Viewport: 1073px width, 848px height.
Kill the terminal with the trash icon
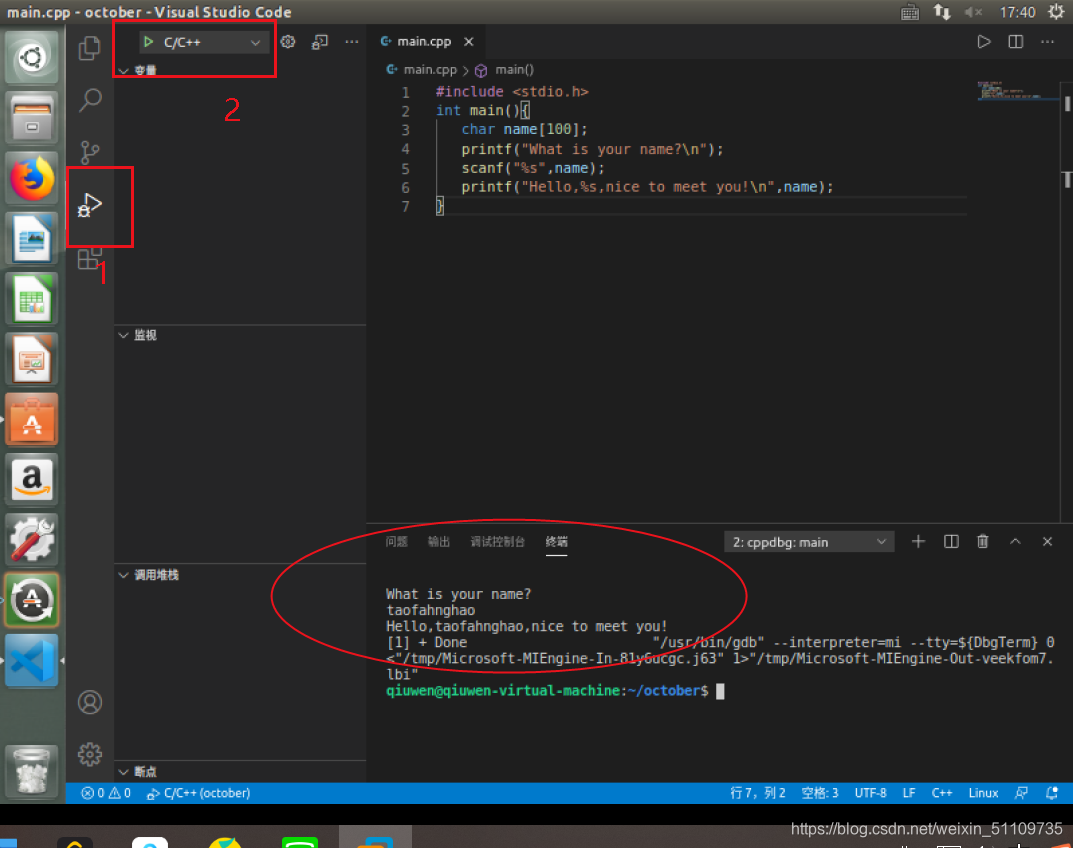coord(983,542)
